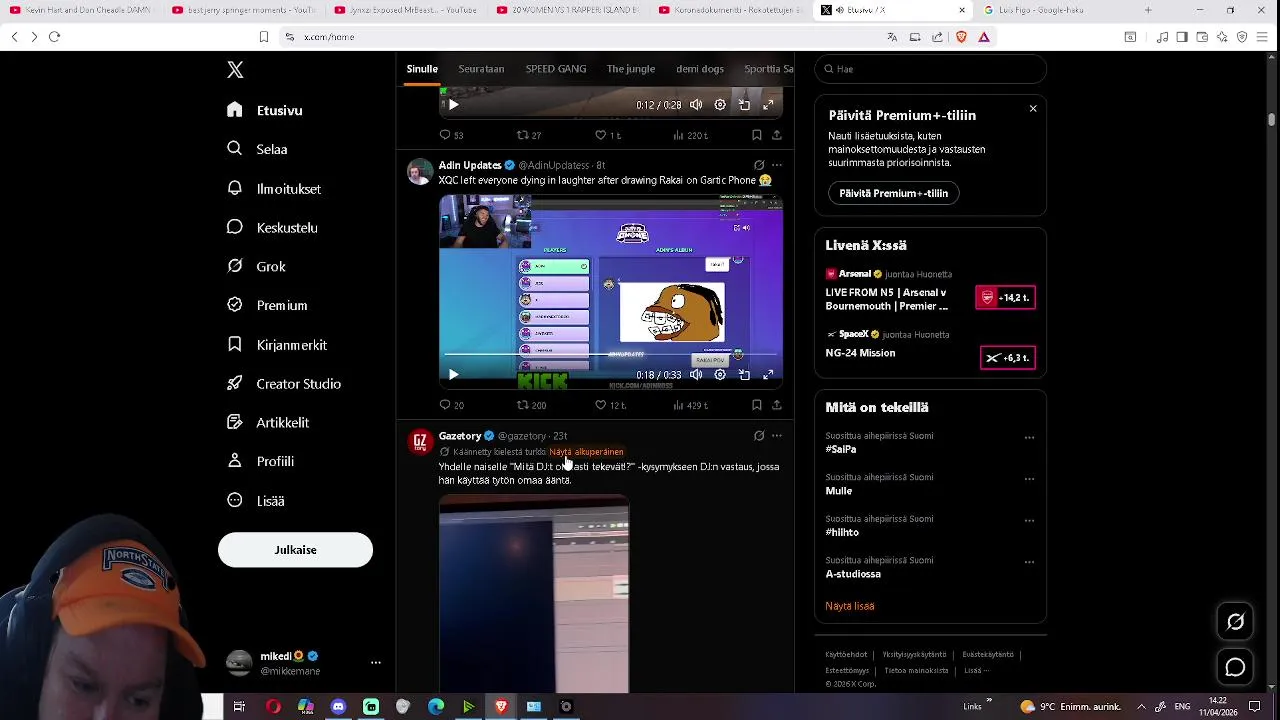
Task: Enter fullscreen on the top video
Action: pyautogui.click(x=768, y=104)
